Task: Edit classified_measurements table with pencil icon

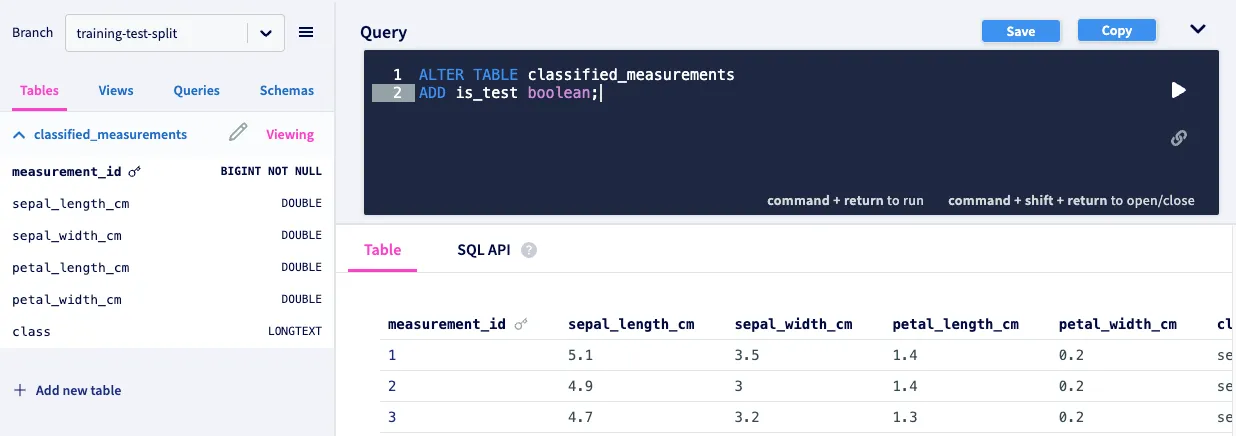Action: click(x=238, y=133)
